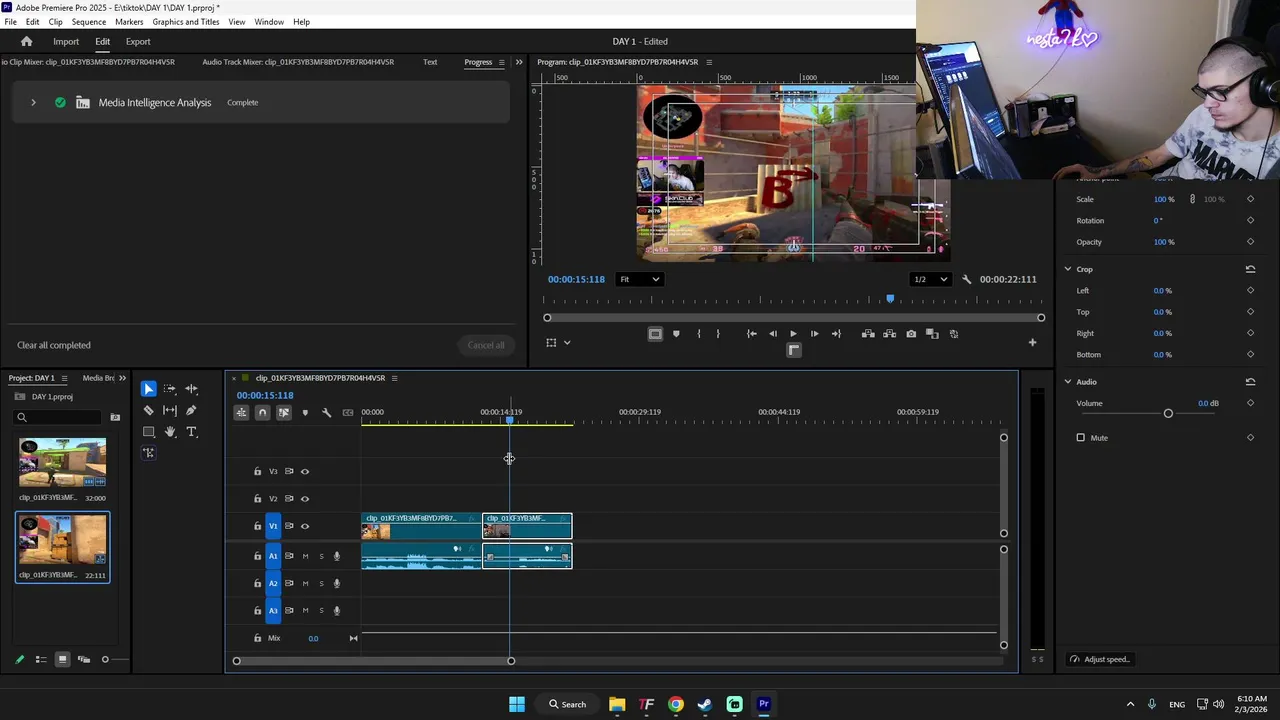The width and height of the screenshot is (1280, 720).
Task: Toggle V1 track visibility eye
Action: coord(305,526)
